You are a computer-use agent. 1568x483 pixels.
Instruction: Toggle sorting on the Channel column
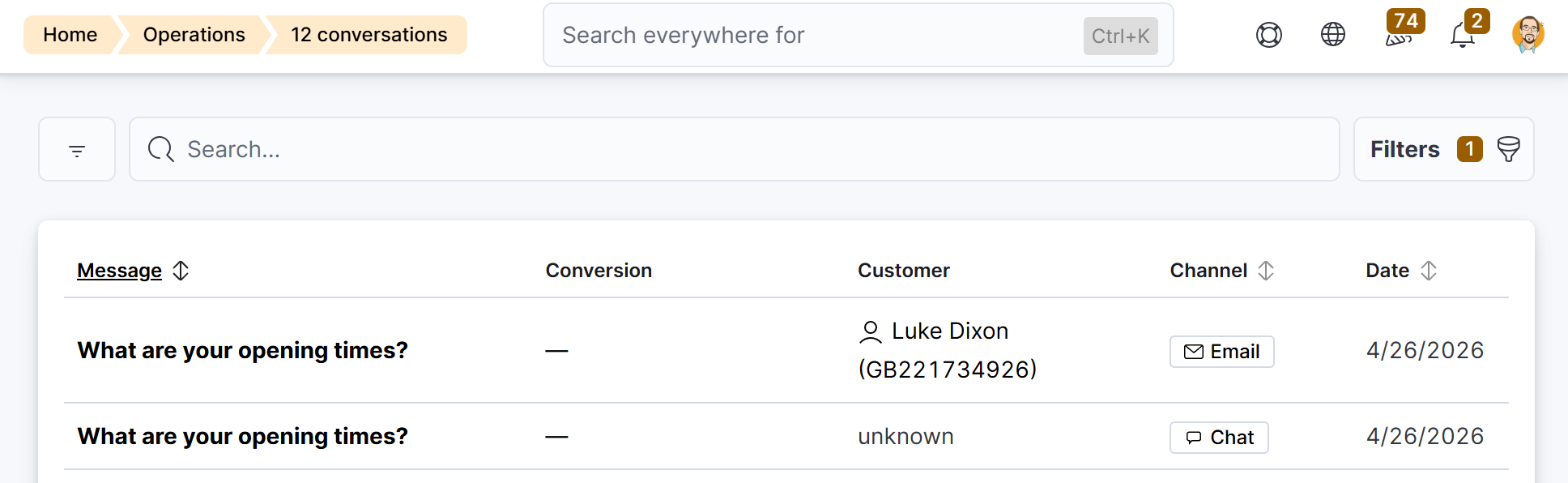click(x=1265, y=271)
